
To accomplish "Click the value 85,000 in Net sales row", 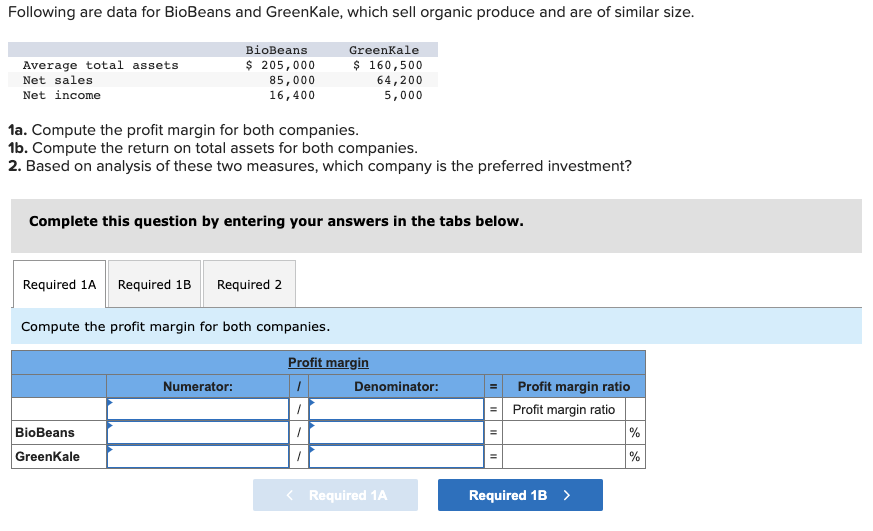I will click(x=292, y=80).
